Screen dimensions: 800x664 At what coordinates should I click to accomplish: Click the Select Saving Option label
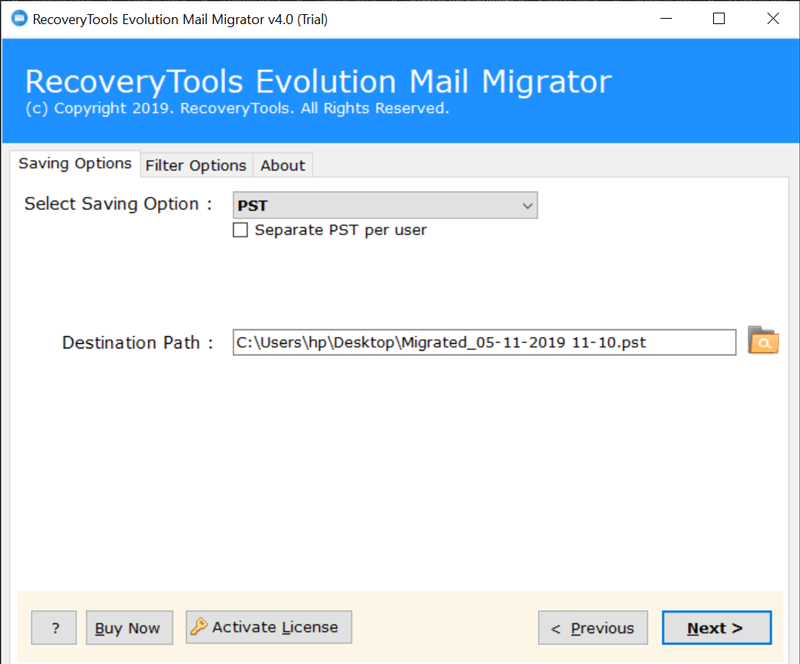[x=118, y=204]
